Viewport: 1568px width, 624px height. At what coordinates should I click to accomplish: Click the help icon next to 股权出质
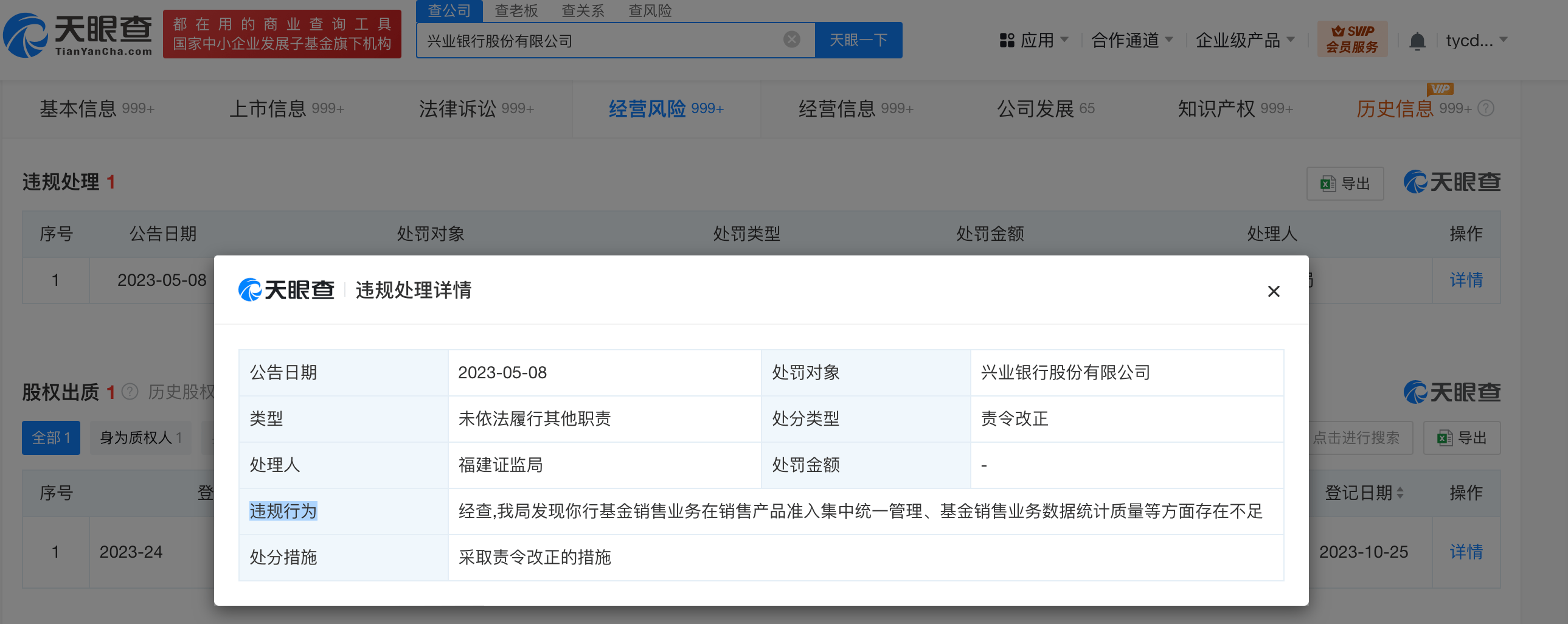click(130, 392)
